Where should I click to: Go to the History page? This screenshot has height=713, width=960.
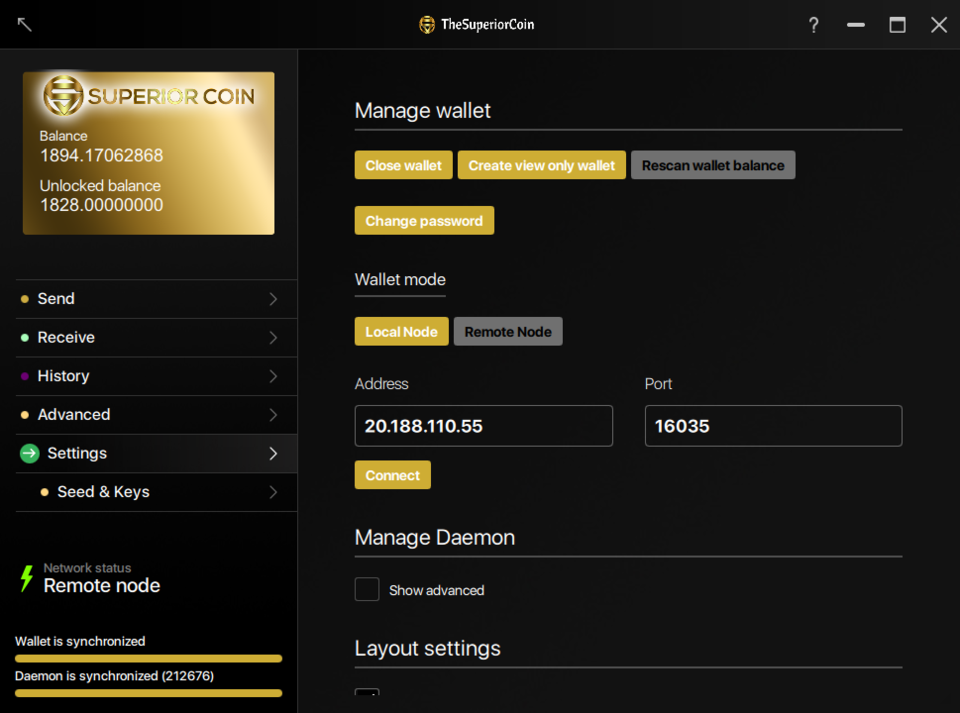[x=156, y=376]
